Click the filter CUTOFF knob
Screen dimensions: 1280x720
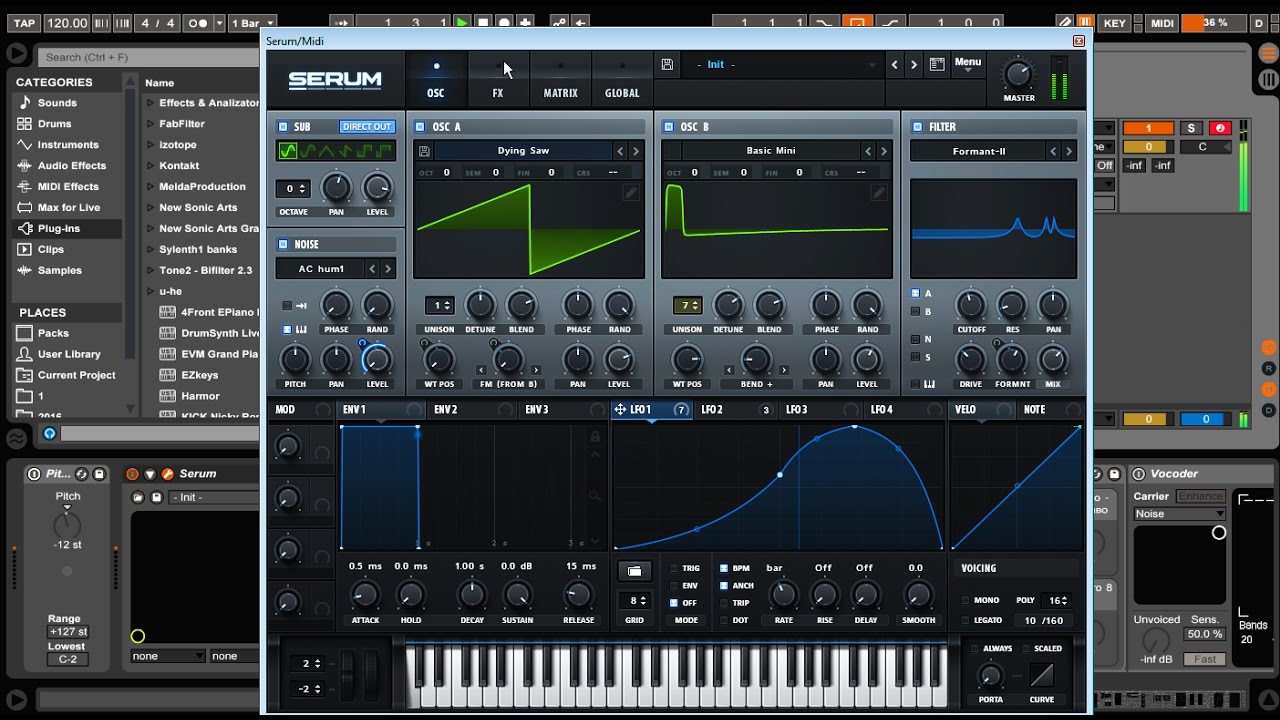coord(970,305)
